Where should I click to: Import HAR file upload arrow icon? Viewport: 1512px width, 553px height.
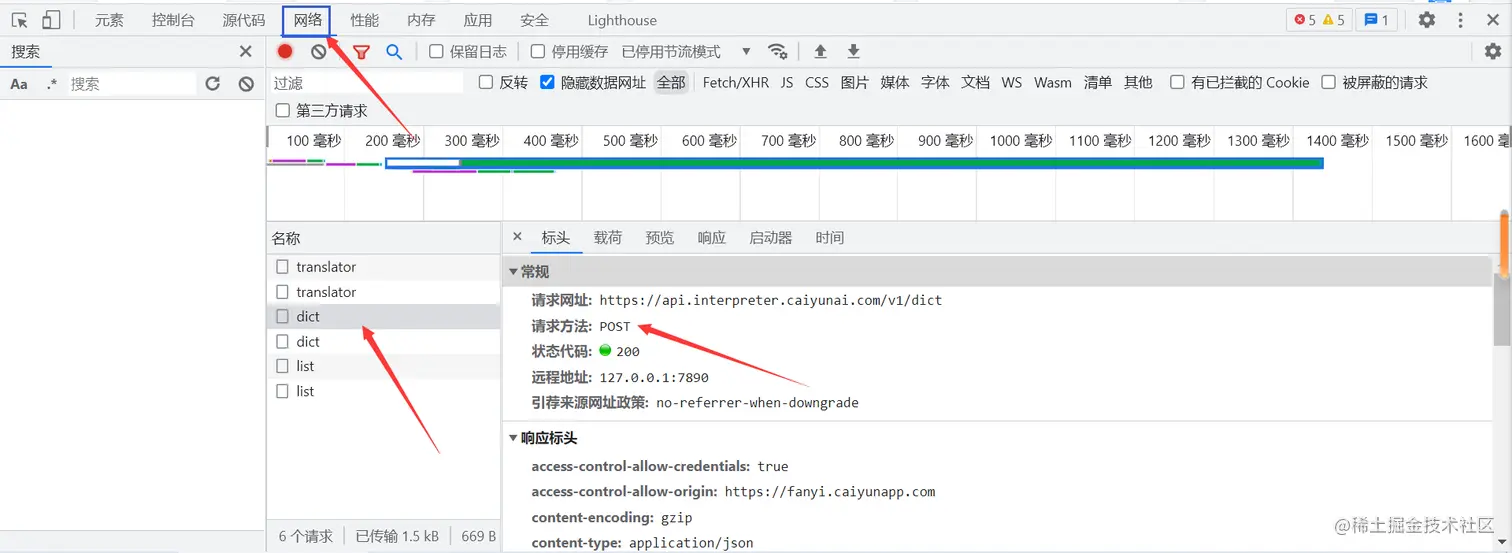[x=820, y=52]
